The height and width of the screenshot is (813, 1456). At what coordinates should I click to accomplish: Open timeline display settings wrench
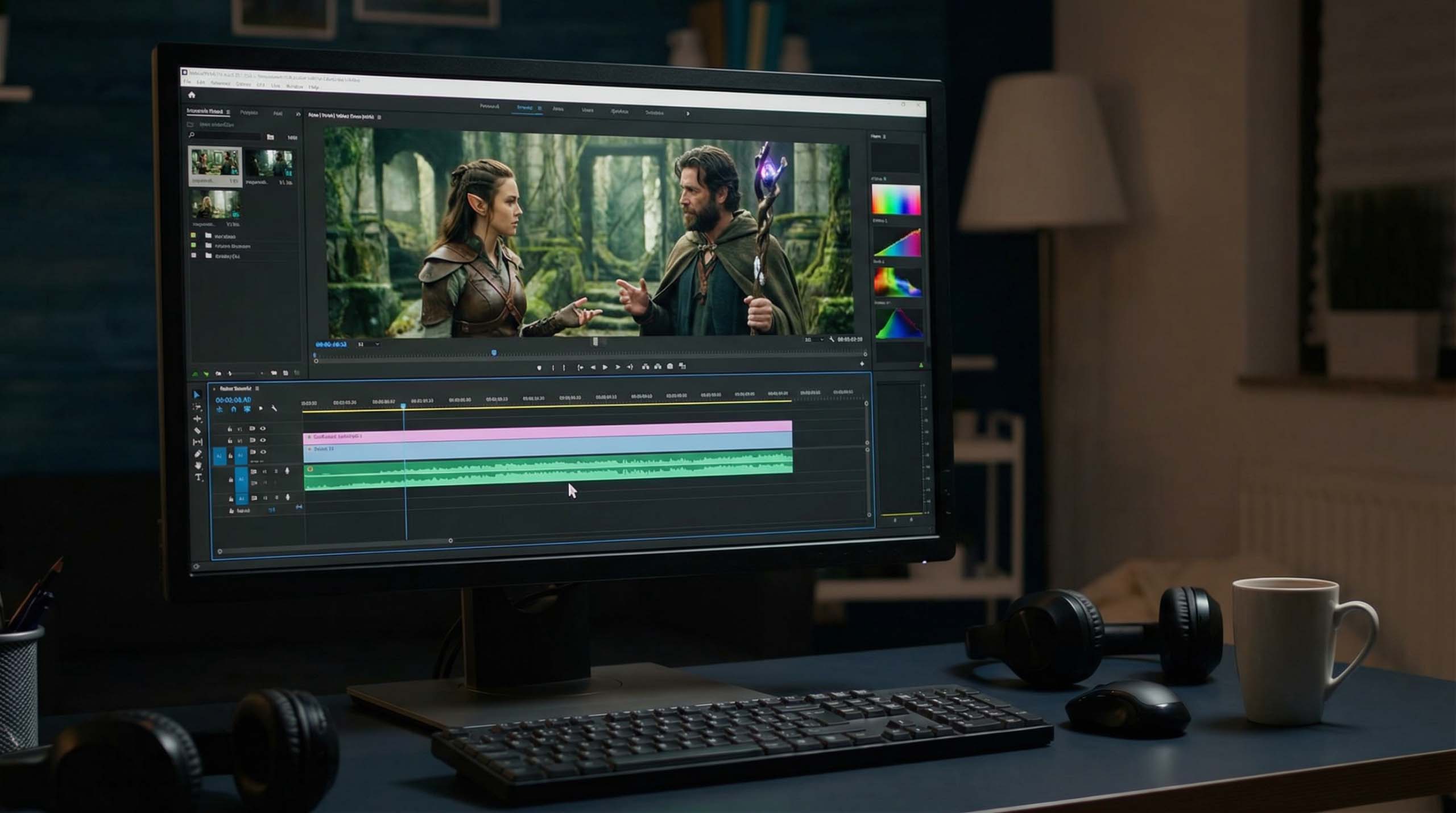coord(274,408)
